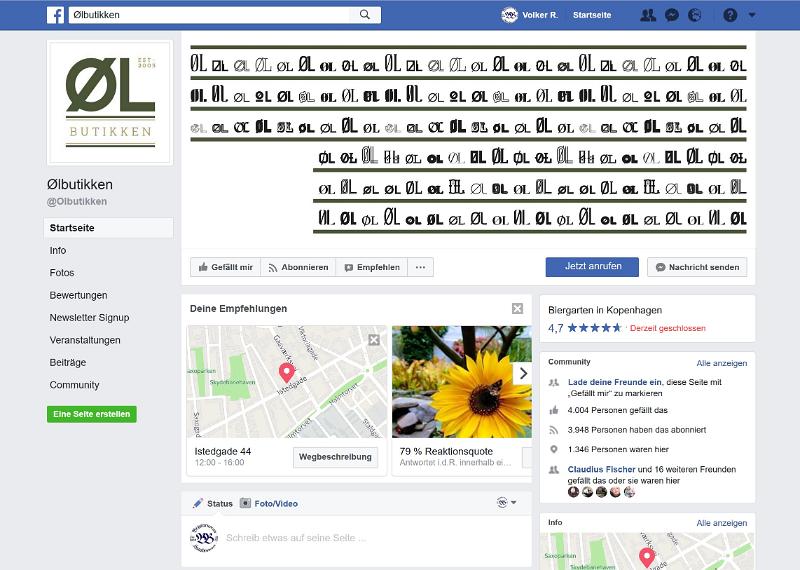This screenshot has width=800, height=570.
Task: Click the Empfehlen button
Action: coord(372,267)
